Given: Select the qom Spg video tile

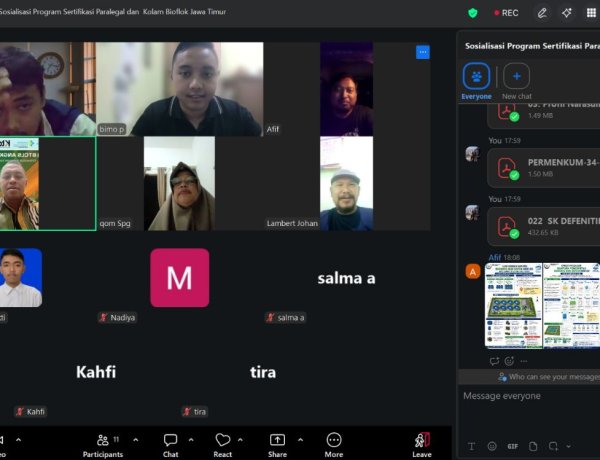Looking at the screenshot, I should [x=179, y=184].
